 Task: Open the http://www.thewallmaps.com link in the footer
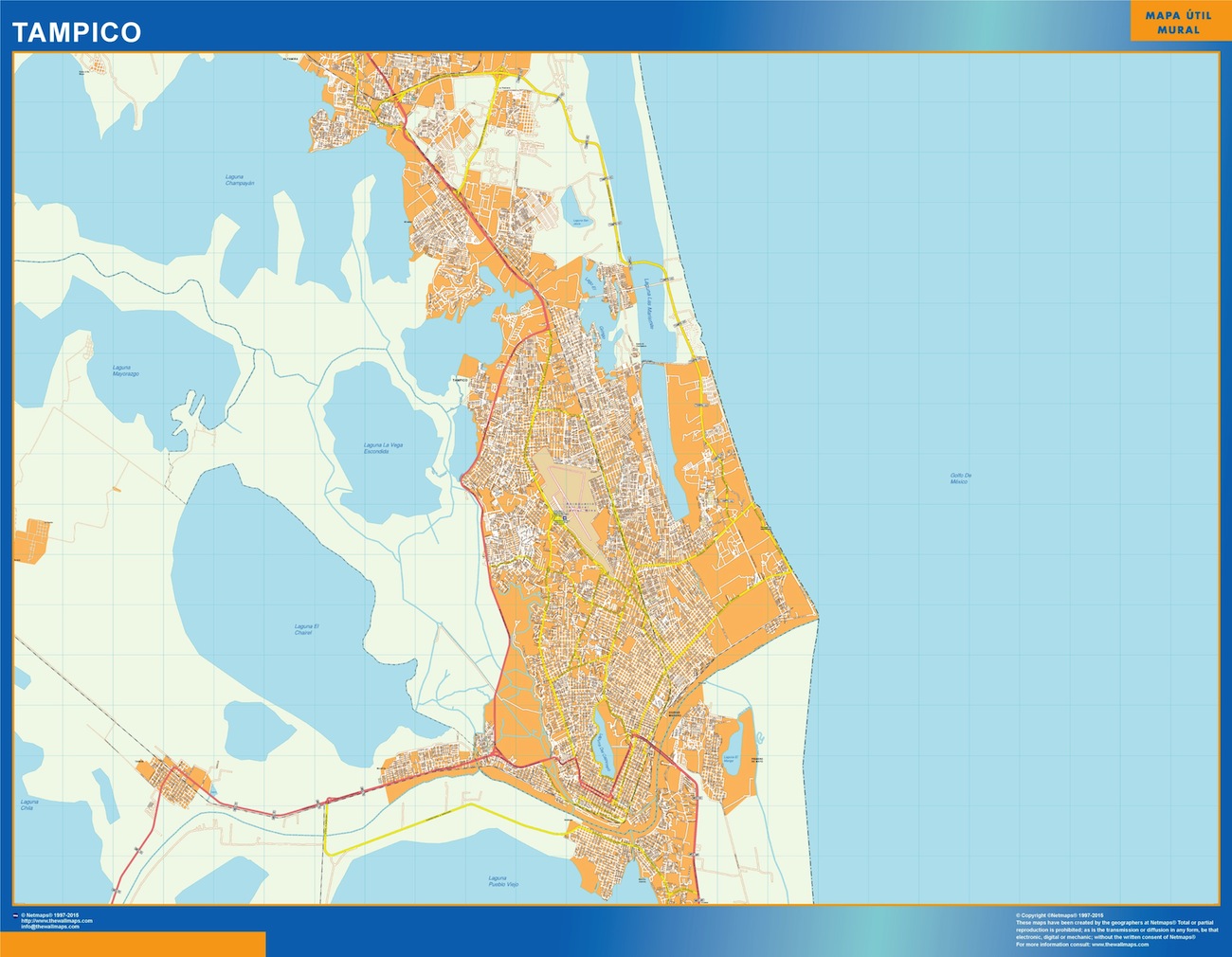pos(56,921)
